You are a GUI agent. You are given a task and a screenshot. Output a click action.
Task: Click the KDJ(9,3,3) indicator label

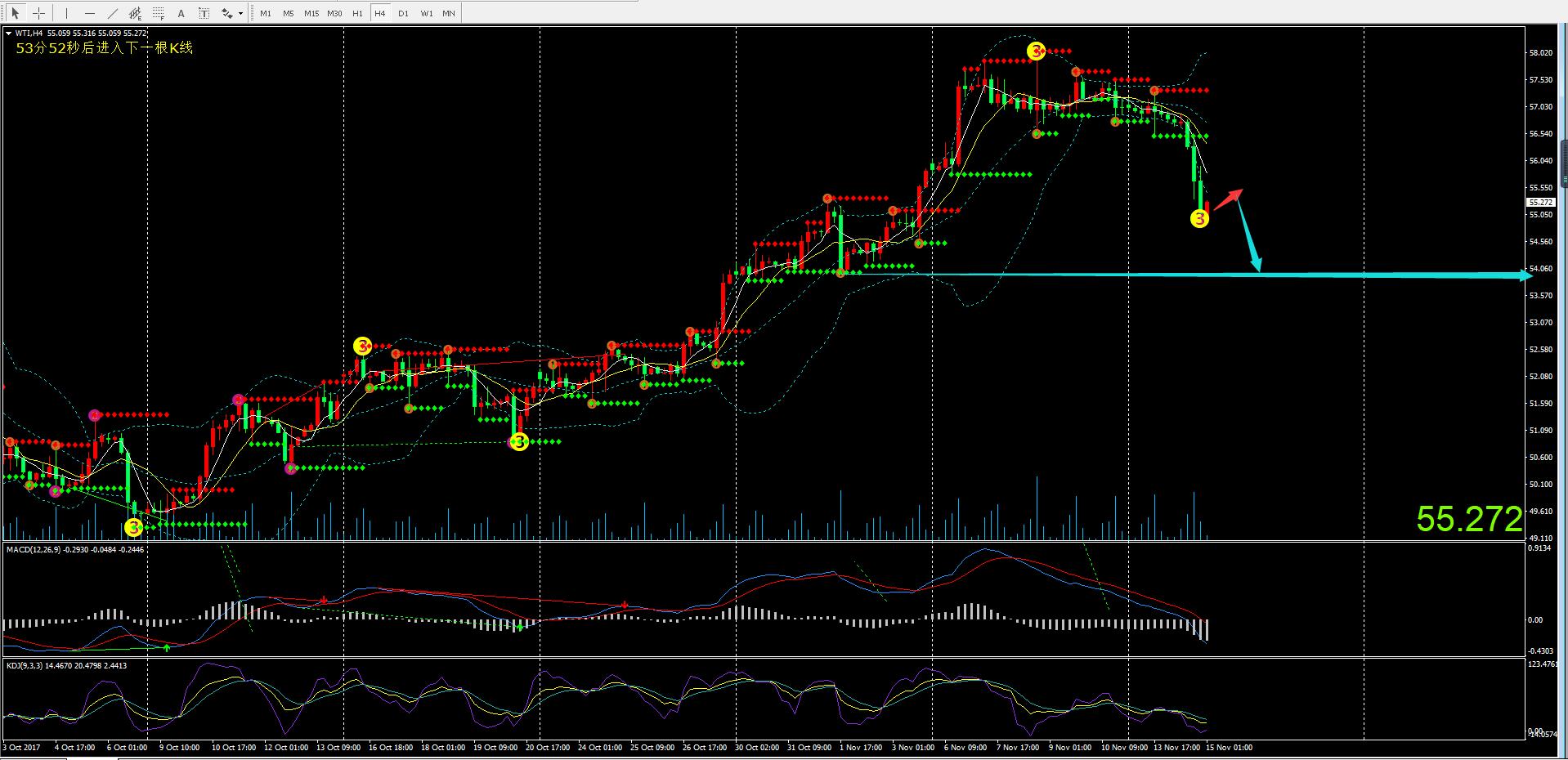coord(67,665)
